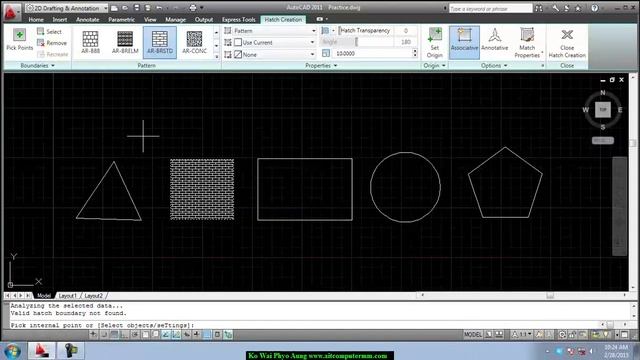This screenshot has height=360, width=640.
Task: Click the Remove boundary objects button
Action: (51, 43)
